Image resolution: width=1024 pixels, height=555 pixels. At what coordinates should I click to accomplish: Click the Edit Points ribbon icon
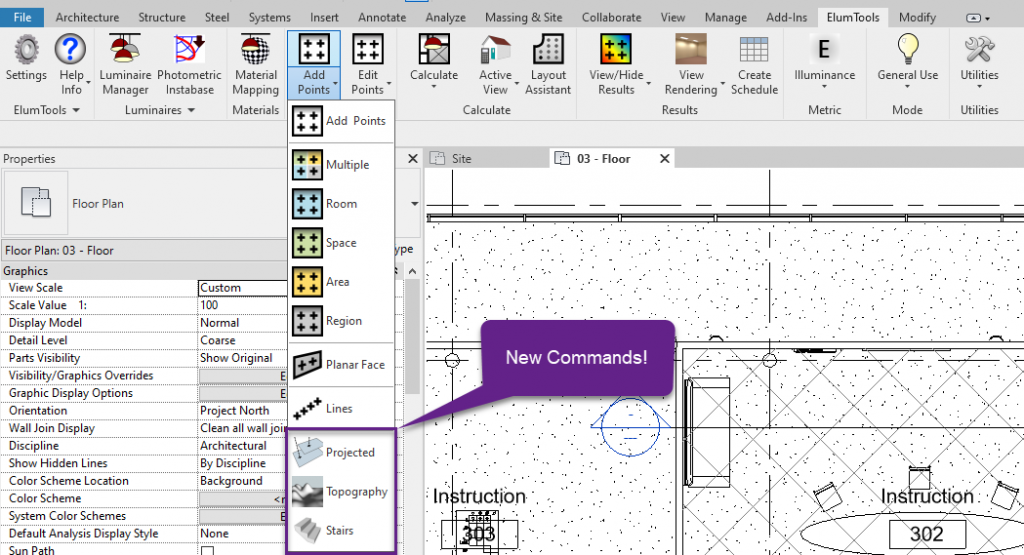tap(368, 49)
